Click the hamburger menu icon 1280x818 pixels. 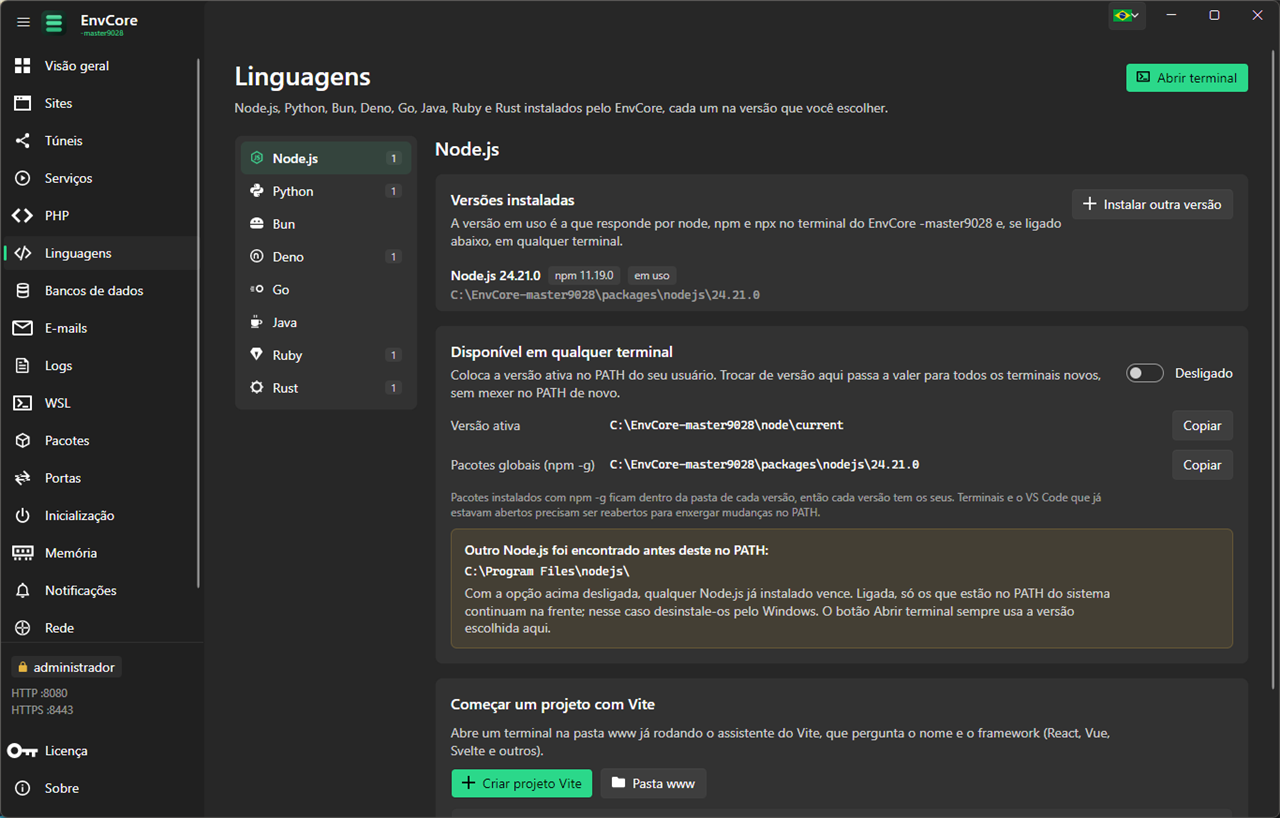pos(23,22)
